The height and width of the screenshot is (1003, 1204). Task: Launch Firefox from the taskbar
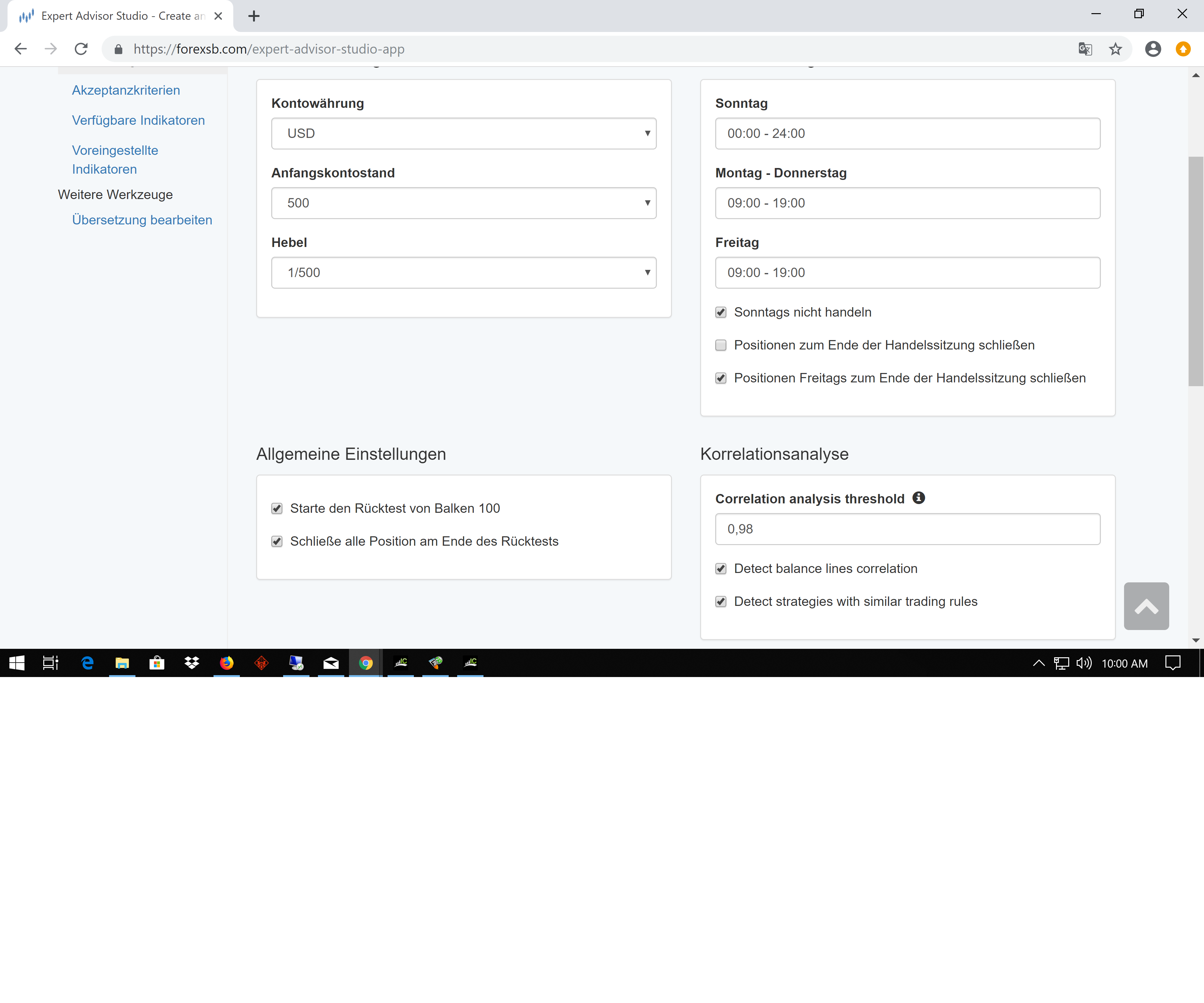pos(226,663)
